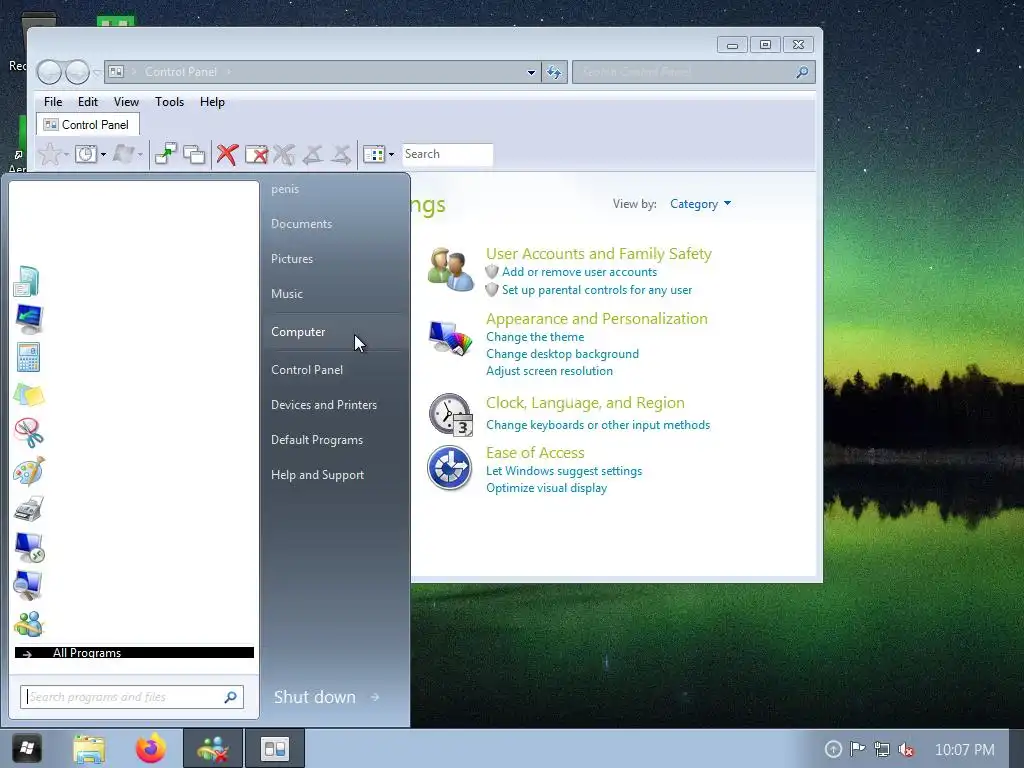1024x768 pixels.
Task: Click the network tray icon
Action: [882, 750]
